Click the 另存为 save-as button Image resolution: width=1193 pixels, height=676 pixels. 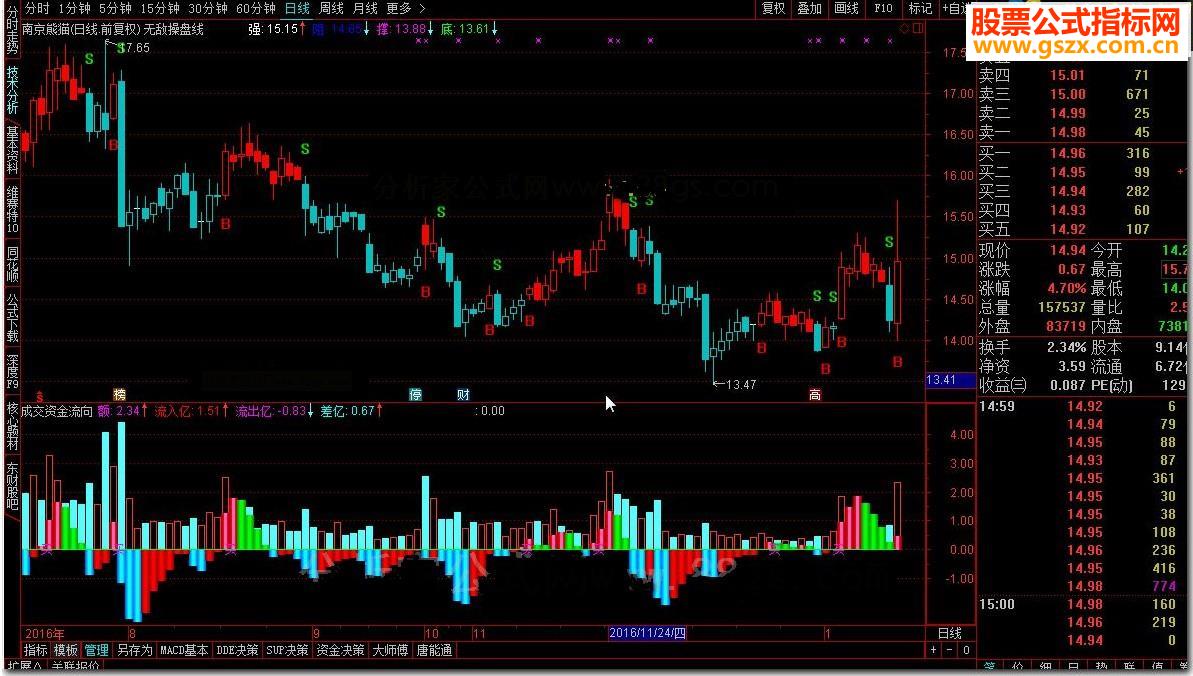(134, 650)
